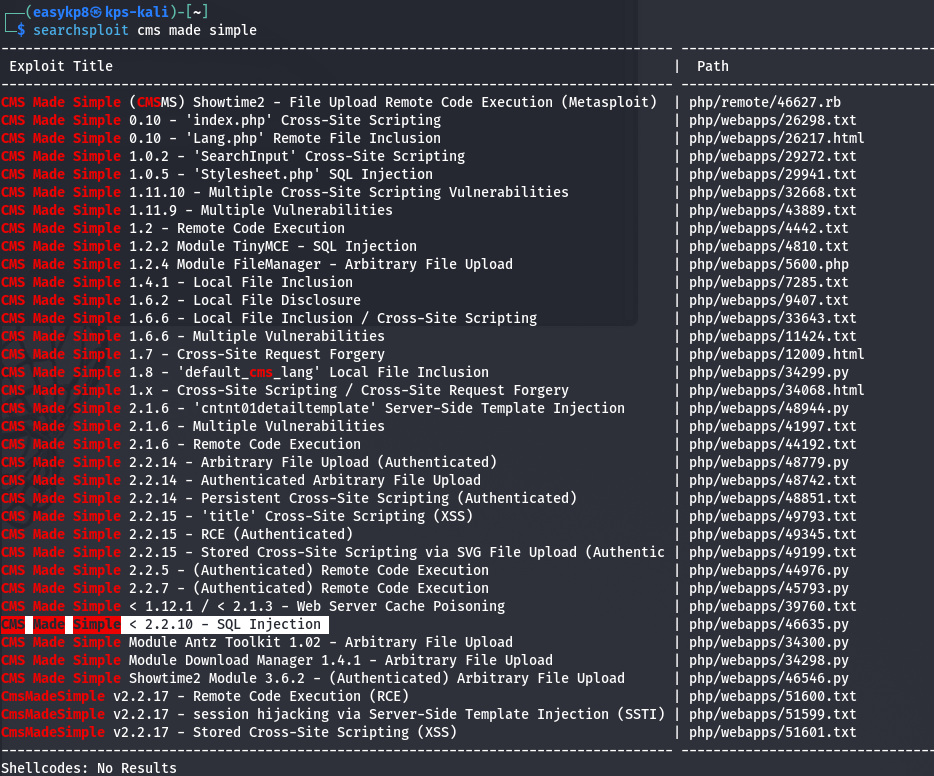
Task: Select 1.2 Remote Code Execution row
Action: tap(173, 228)
